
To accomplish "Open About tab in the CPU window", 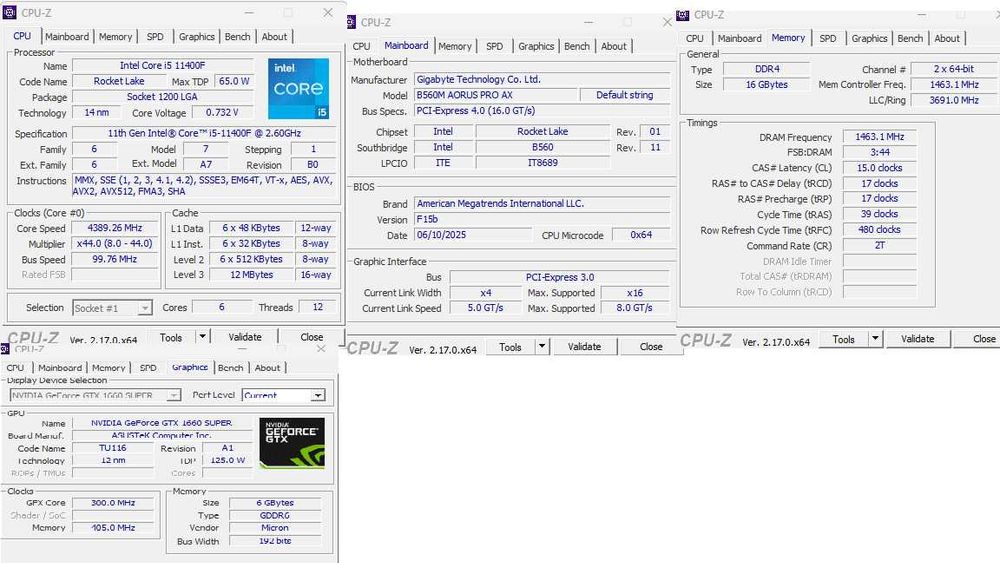I will click(274, 36).
